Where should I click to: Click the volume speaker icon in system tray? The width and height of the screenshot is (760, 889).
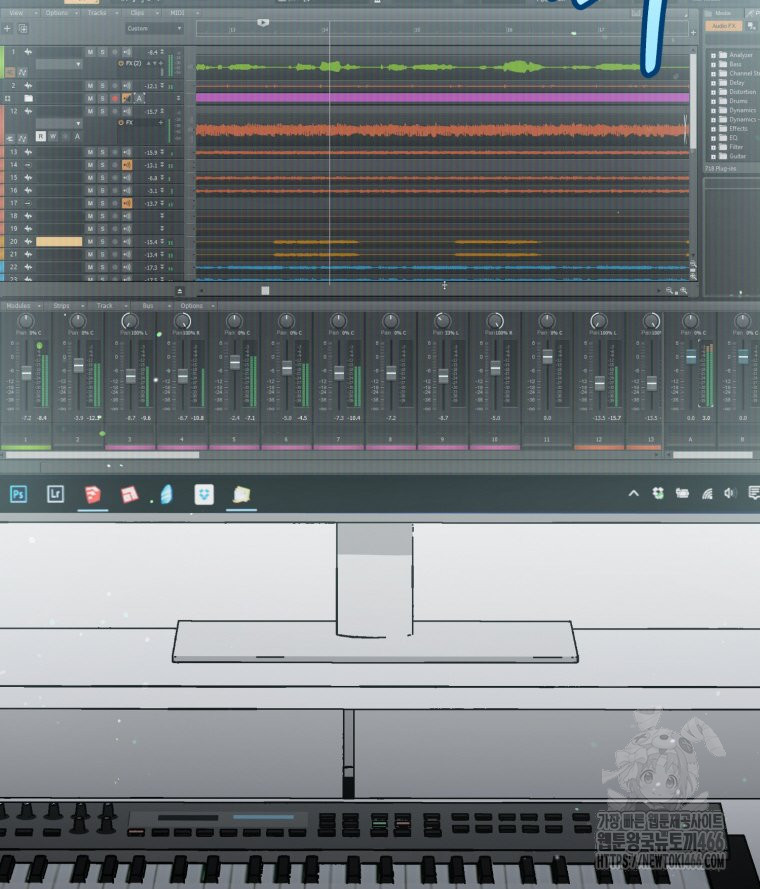pyautogui.click(x=729, y=493)
